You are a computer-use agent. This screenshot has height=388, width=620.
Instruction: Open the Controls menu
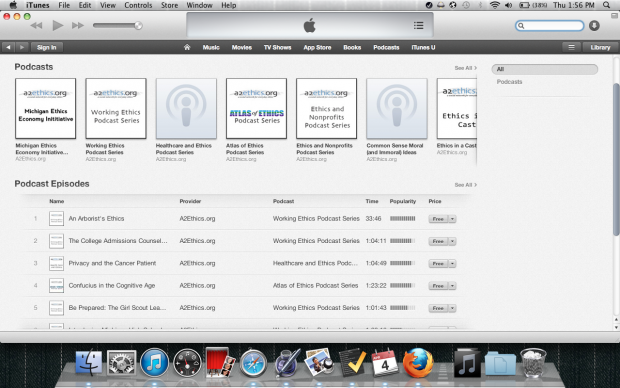tap(138, 5)
